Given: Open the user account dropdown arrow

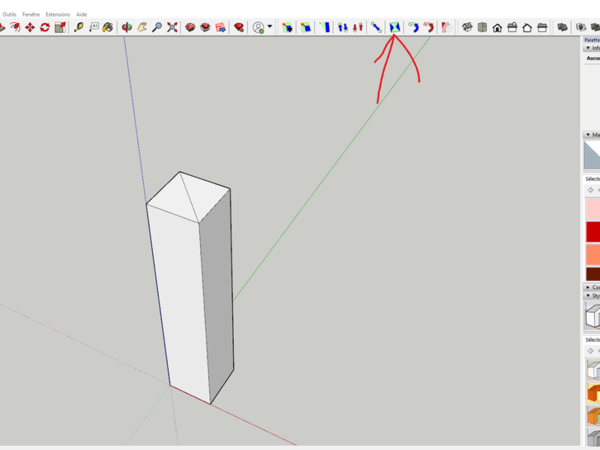Looking at the screenshot, I should pyautogui.click(x=270, y=28).
